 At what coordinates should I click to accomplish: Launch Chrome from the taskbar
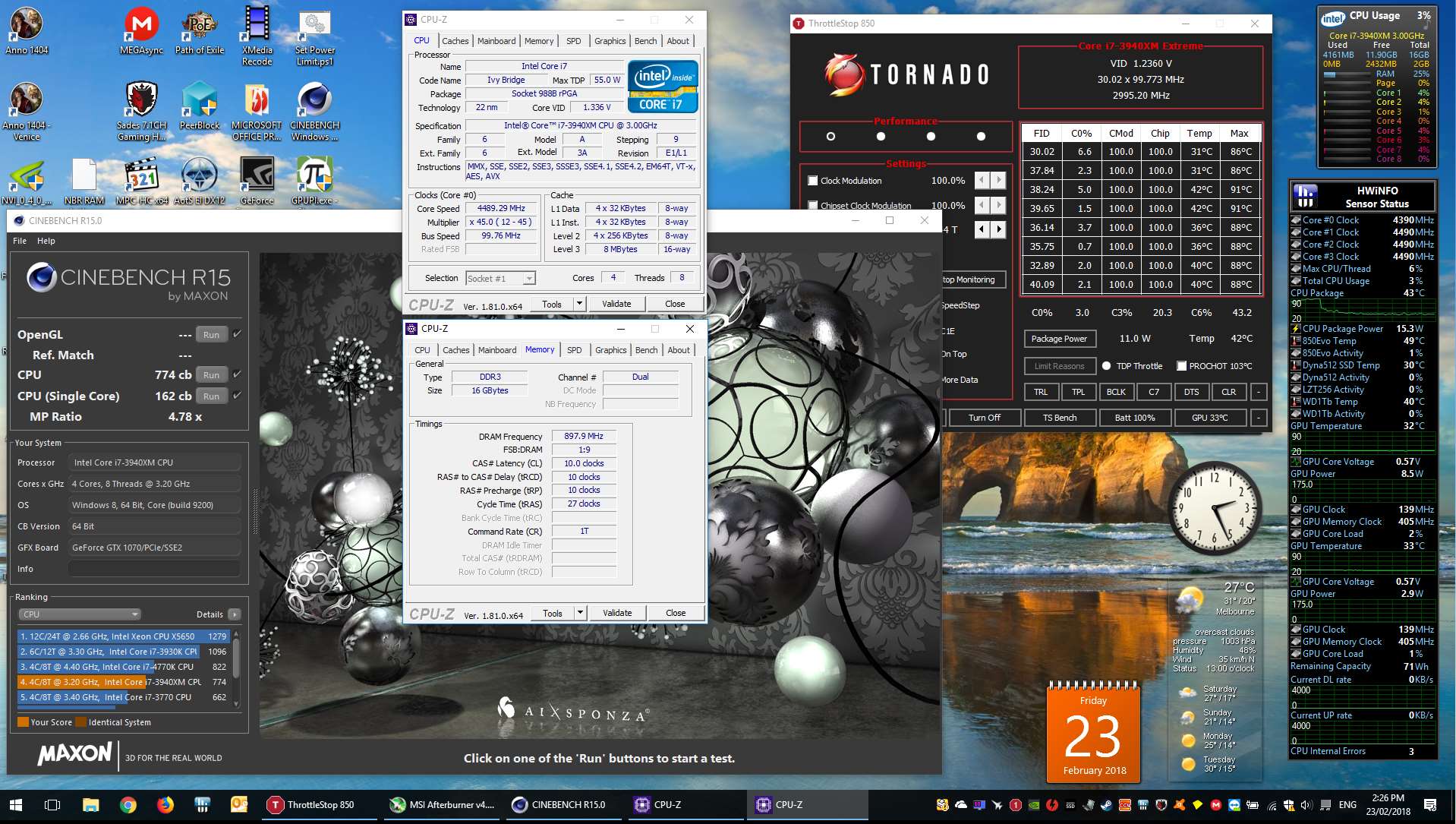[x=128, y=805]
